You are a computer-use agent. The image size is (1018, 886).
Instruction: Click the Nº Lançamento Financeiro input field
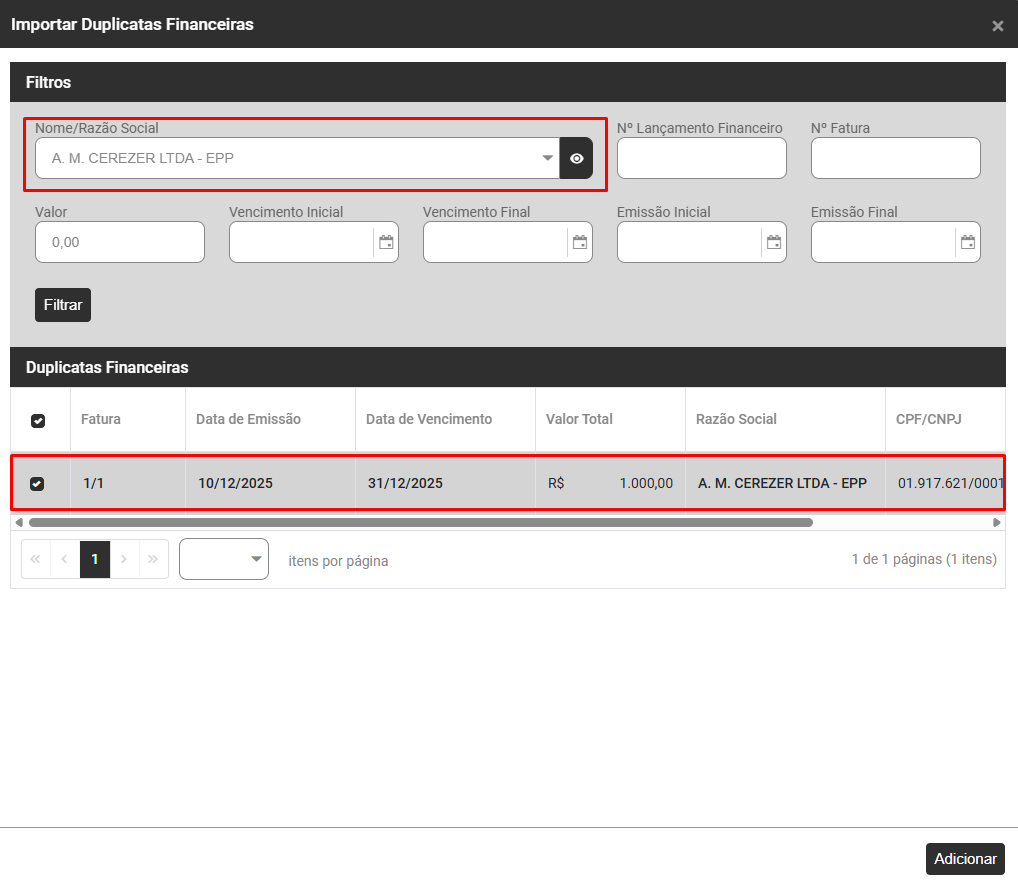(x=701, y=158)
